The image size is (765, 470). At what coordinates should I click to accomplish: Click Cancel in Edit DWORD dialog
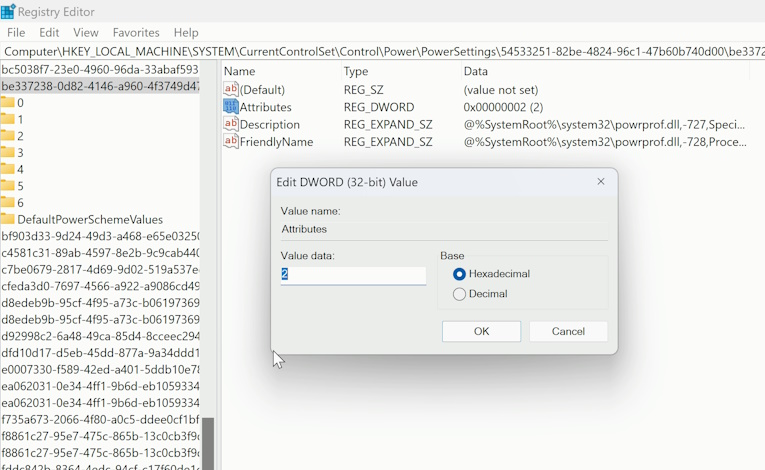tap(568, 331)
